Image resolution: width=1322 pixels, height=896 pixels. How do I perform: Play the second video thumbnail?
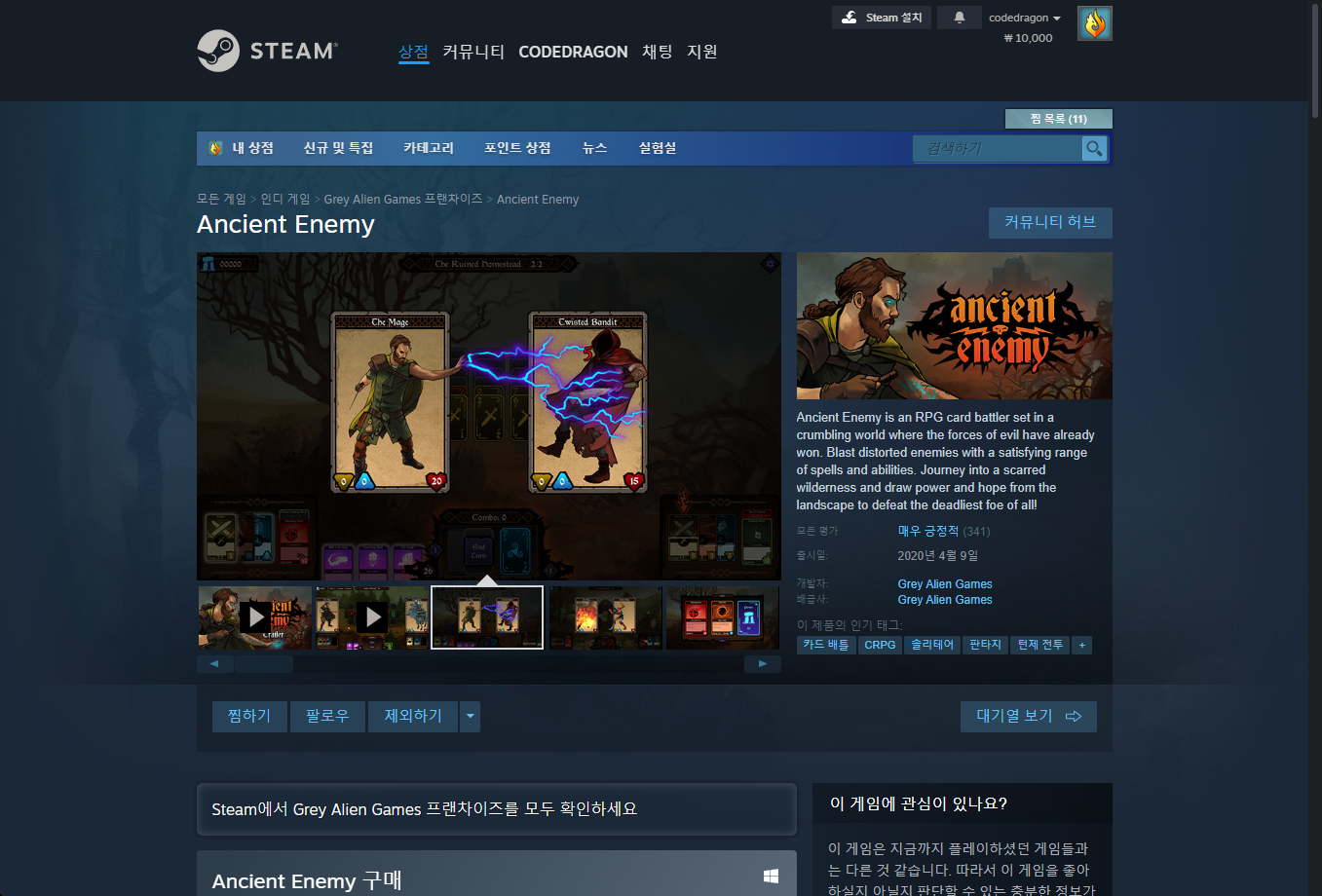tap(372, 616)
